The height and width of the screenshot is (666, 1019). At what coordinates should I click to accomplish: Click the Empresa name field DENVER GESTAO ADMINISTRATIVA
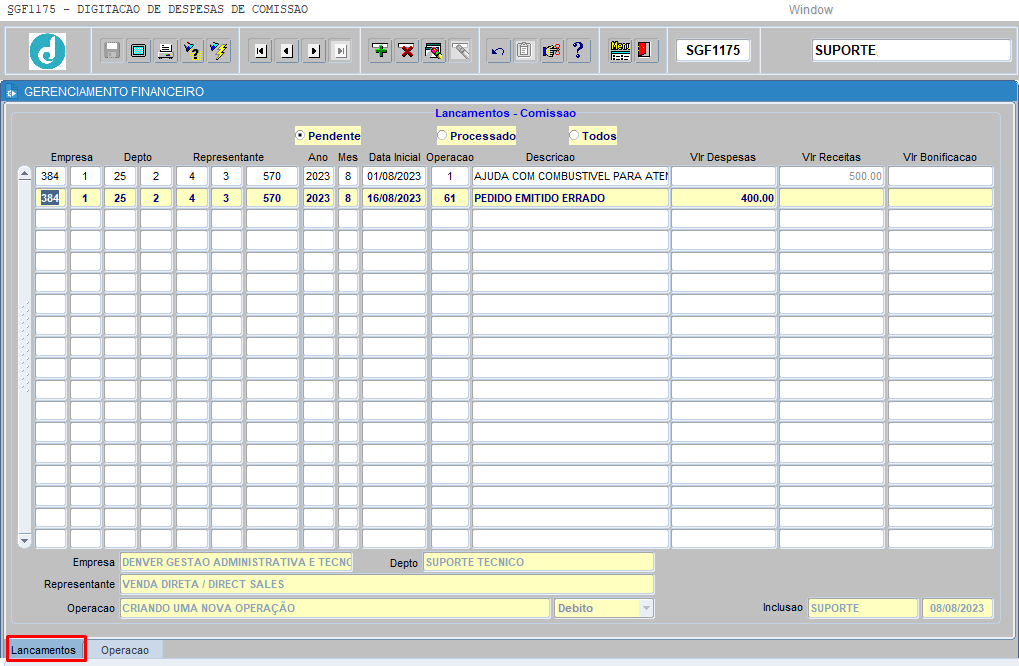click(237, 562)
